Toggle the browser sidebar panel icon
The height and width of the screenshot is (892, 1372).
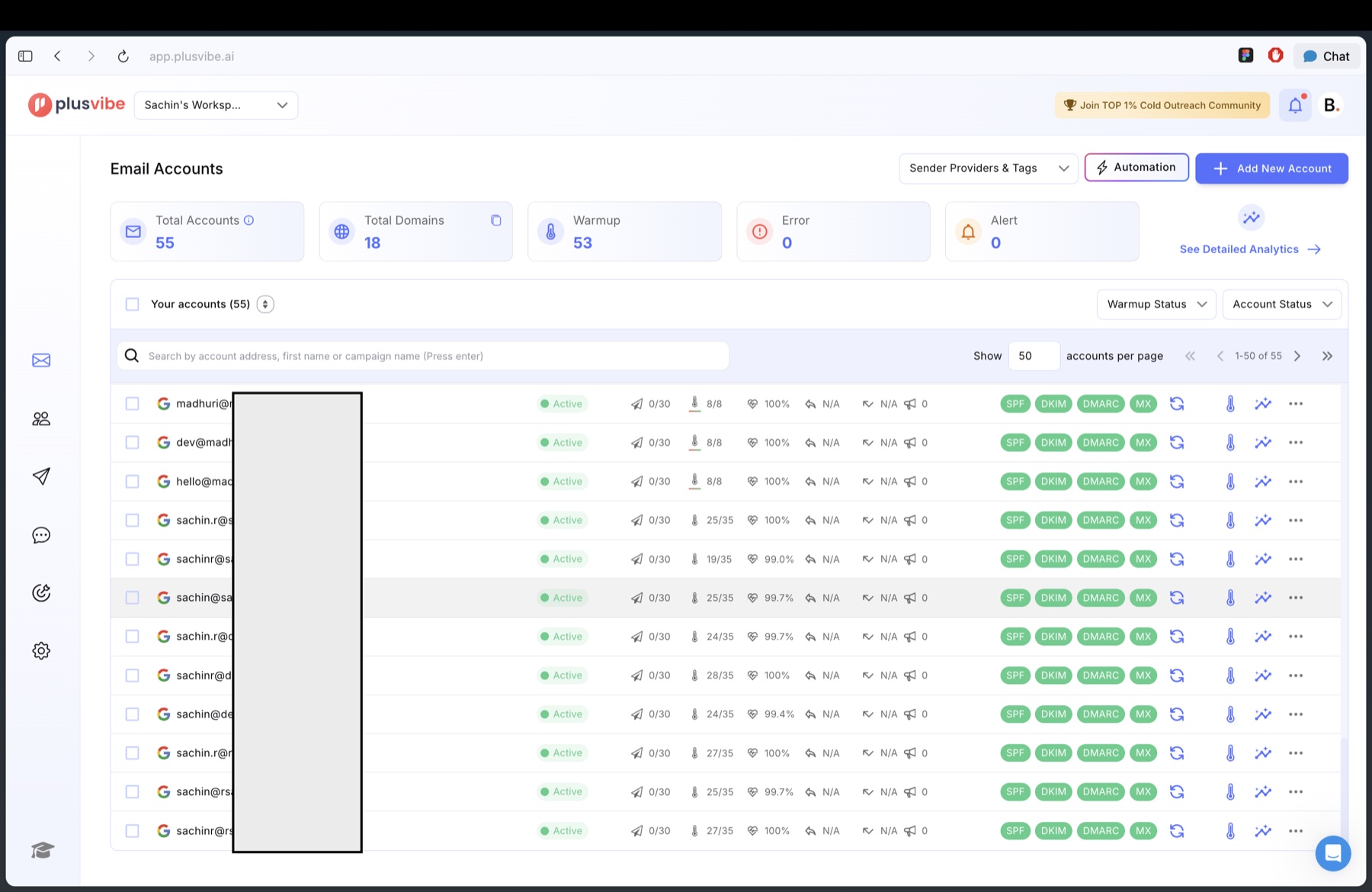(25, 56)
